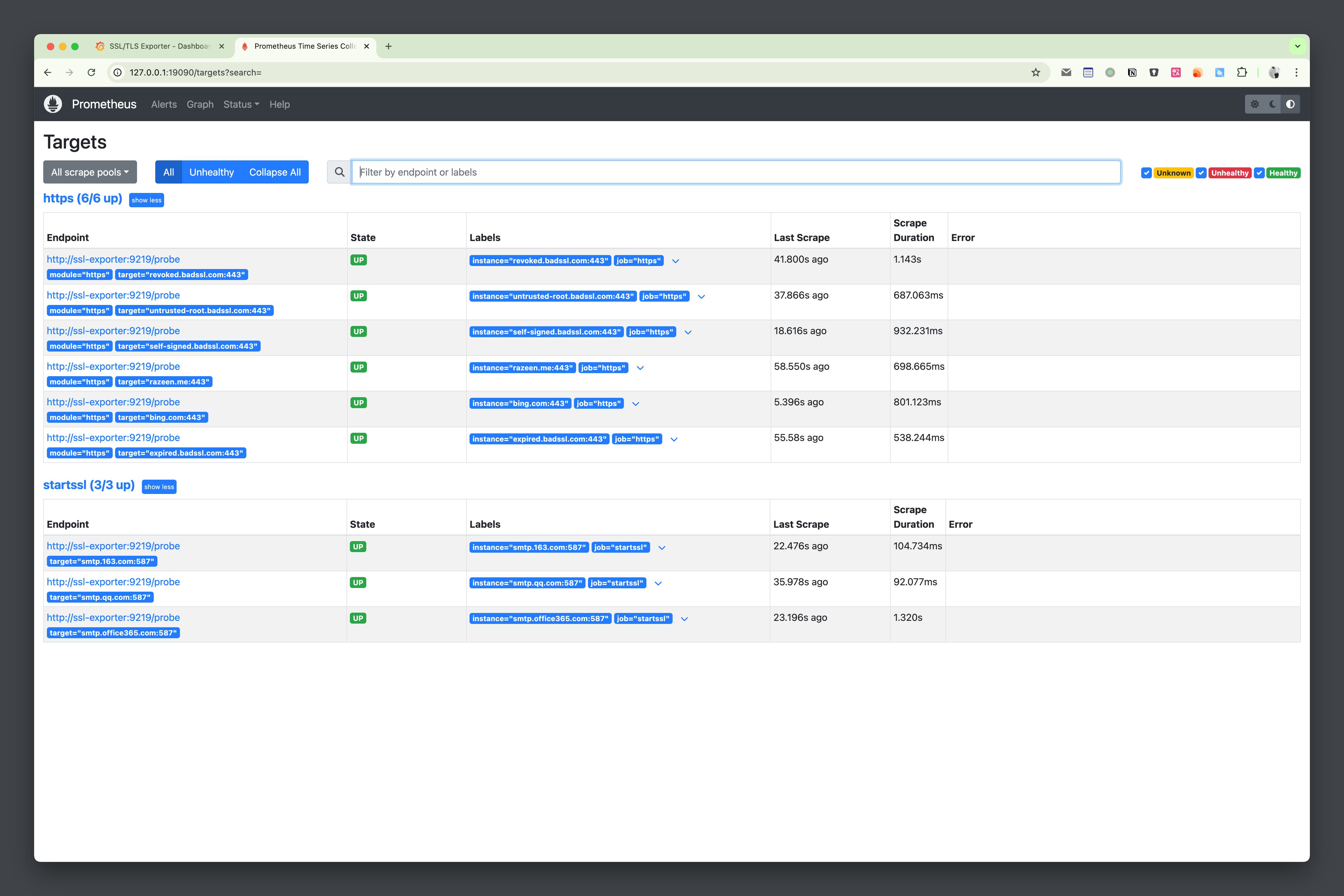Click show less for startssl pool
Screen dimensions: 1344x896
pos(159,487)
